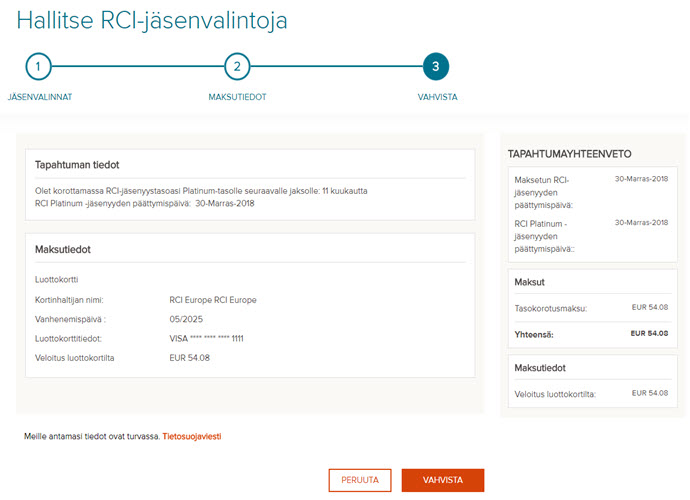Click the expiry value 05/2025
The height and width of the screenshot is (500, 690).
[x=186, y=320]
